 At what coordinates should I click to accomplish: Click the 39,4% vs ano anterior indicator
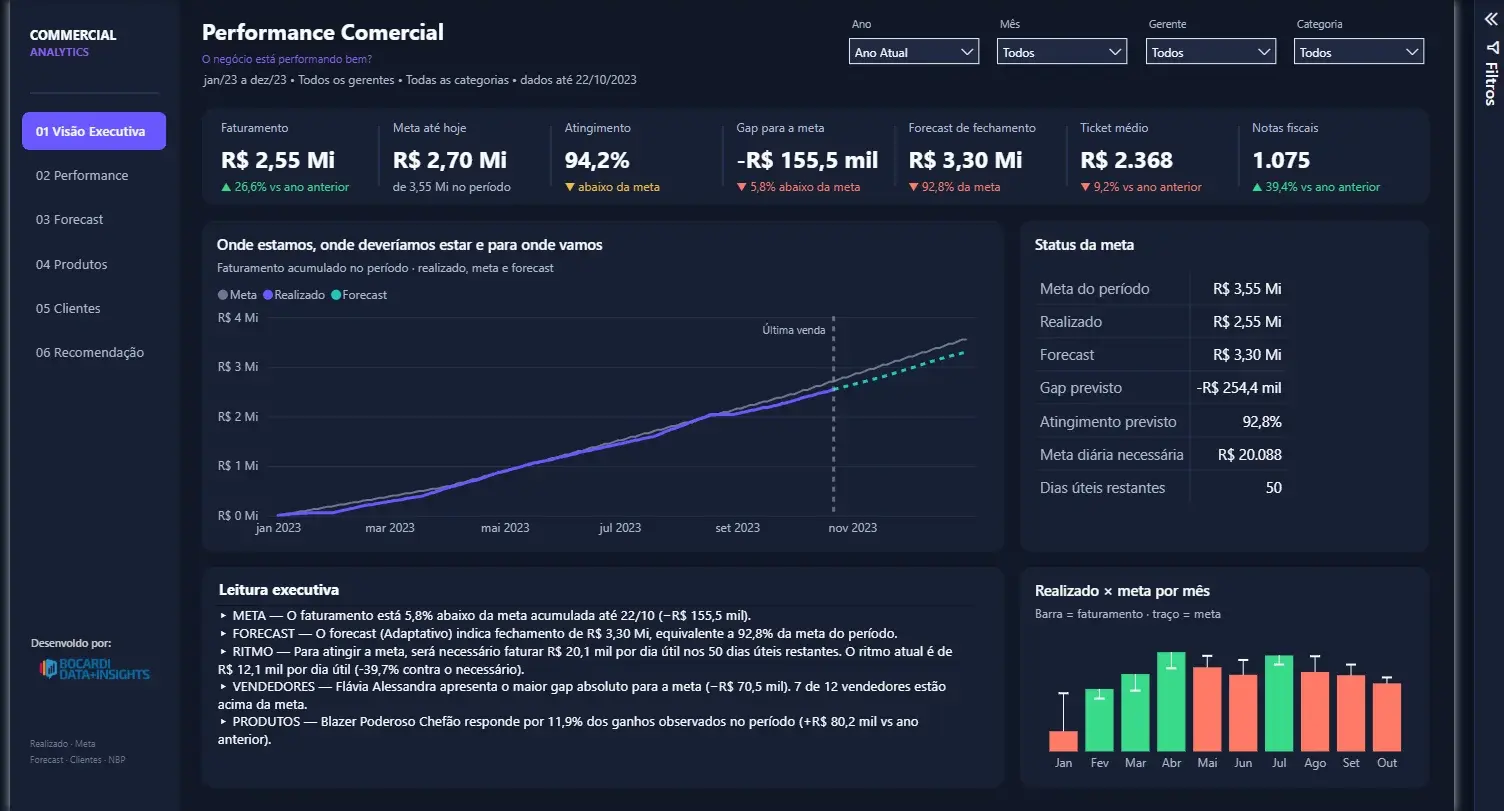1316,187
